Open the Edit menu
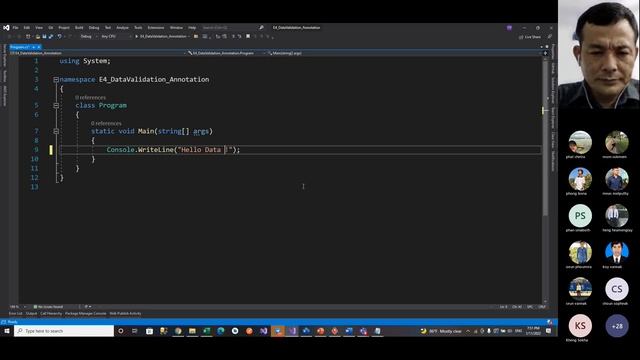 pos(27,28)
